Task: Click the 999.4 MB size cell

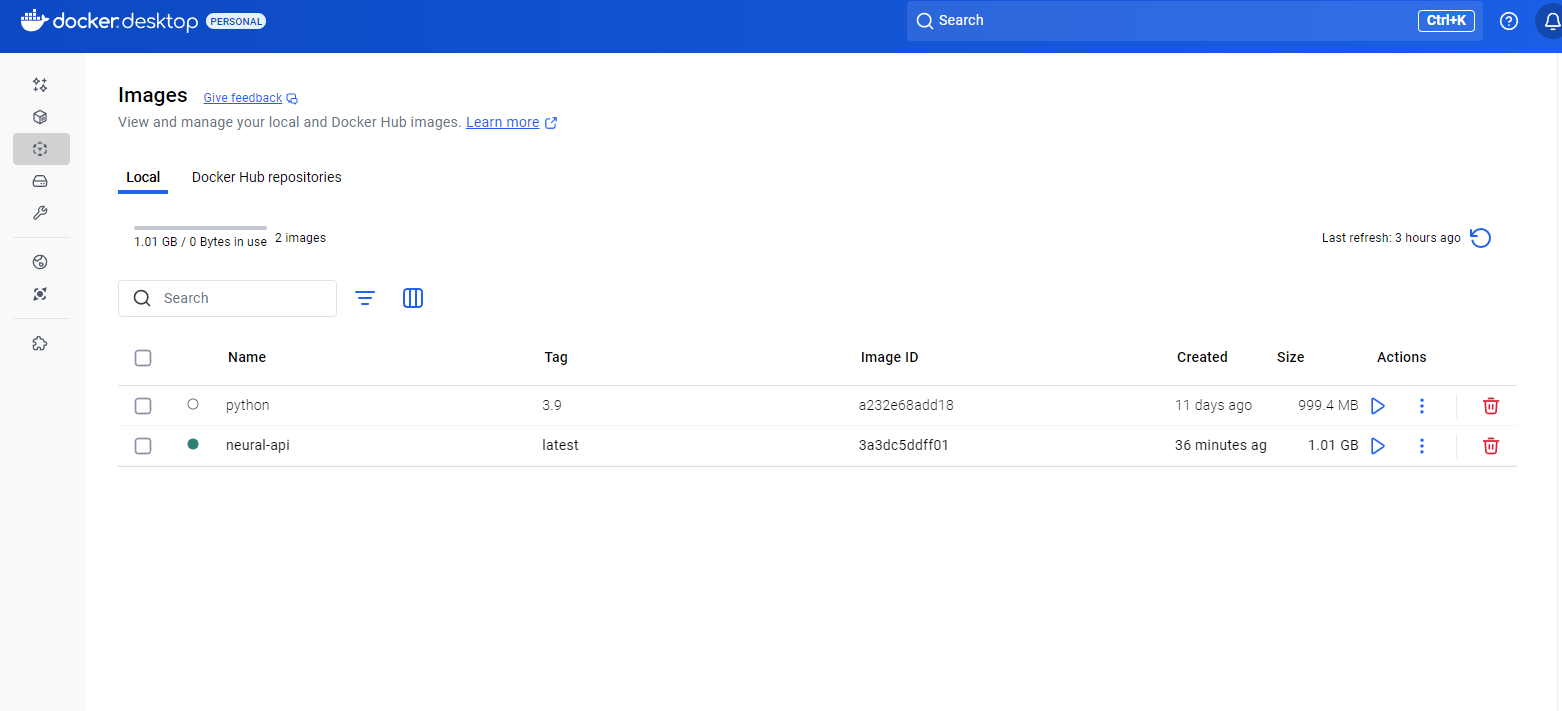Action: click(x=1328, y=405)
